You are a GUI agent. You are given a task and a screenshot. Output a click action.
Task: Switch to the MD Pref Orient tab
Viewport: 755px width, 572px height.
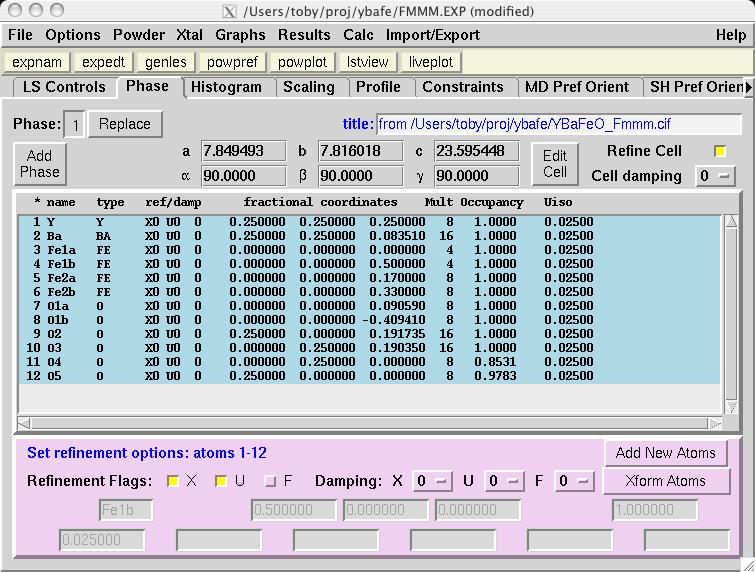click(x=577, y=87)
